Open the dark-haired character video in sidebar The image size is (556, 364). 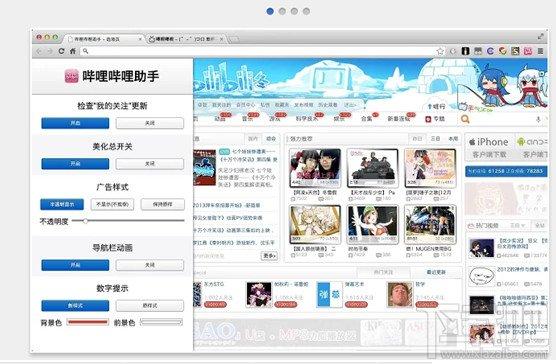point(481,248)
